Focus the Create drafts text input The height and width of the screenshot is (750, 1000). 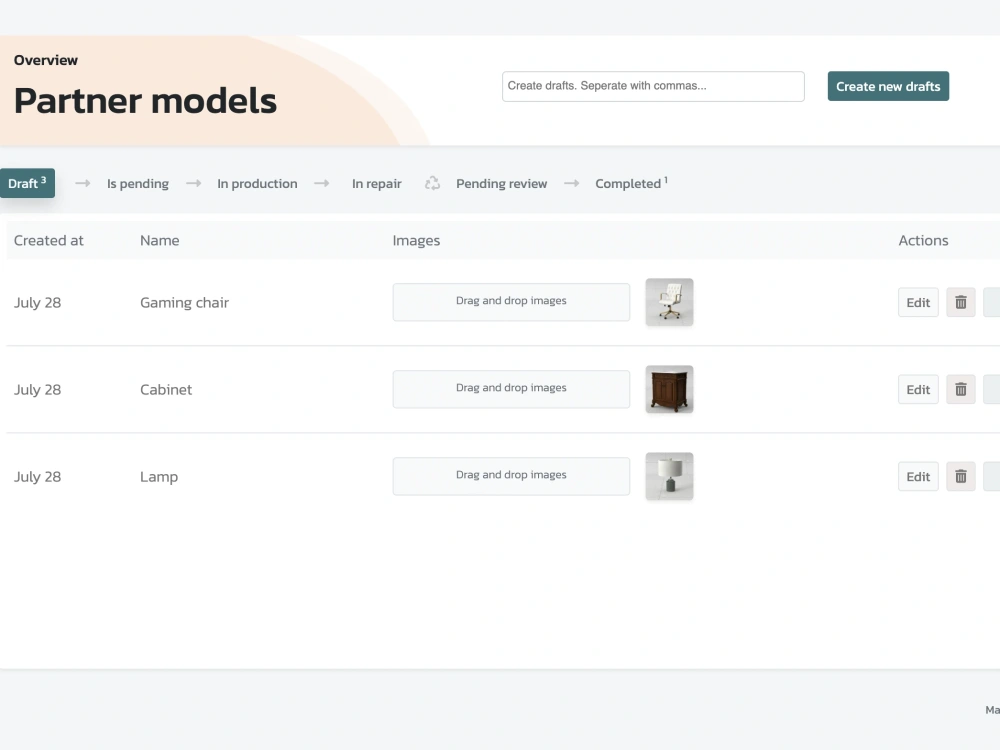pyautogui.click(x=653, y=86)
